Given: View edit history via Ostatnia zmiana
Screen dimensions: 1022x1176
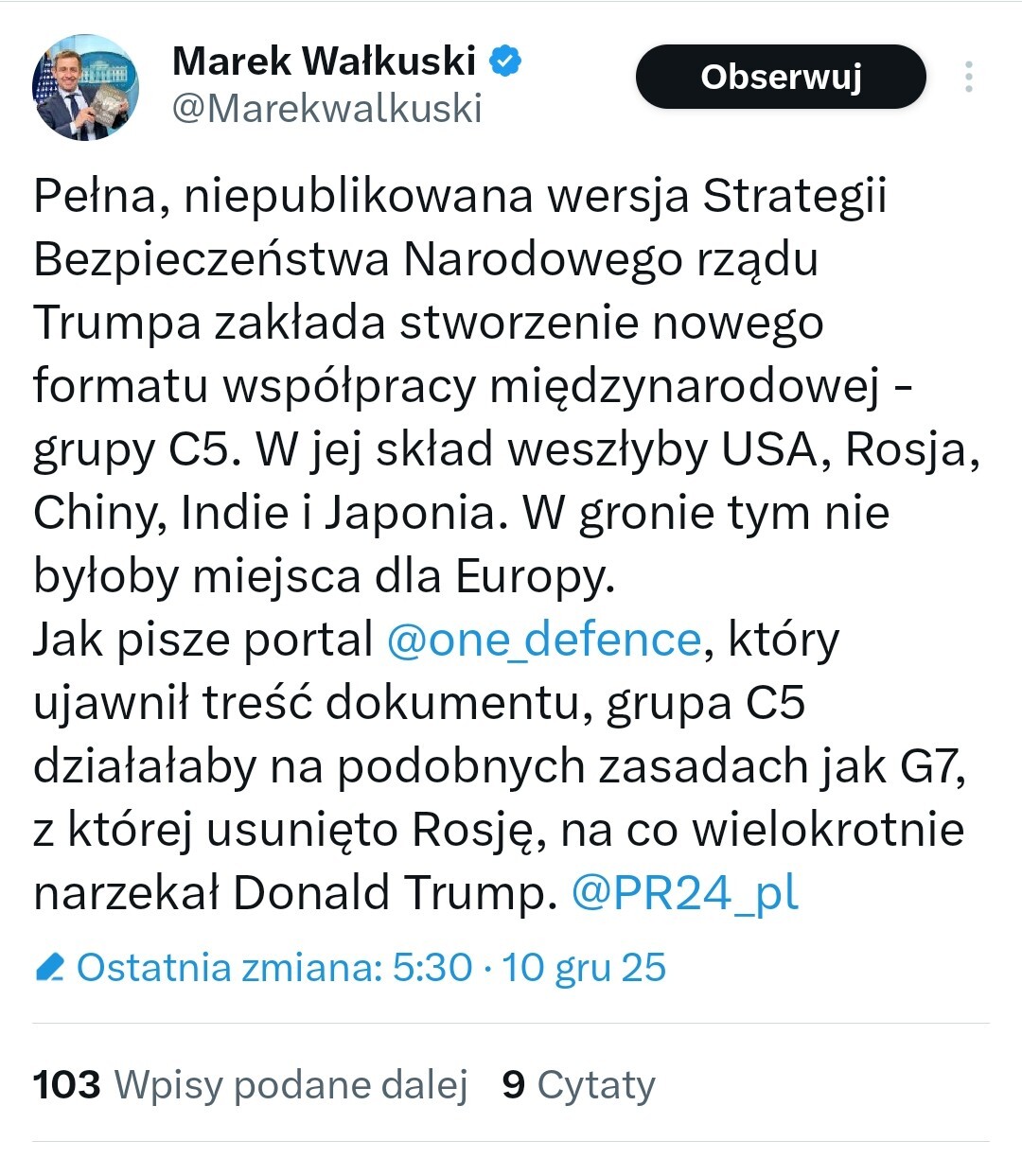Looking at the screenshot, I should [x=227, y=968].
